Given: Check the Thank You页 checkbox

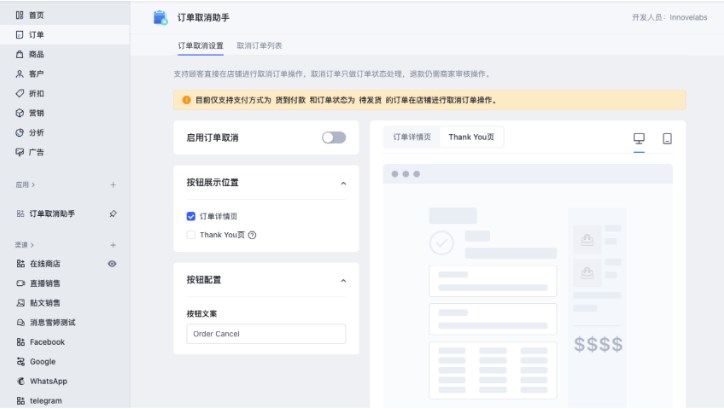Looking at the screenshot, I should click(x=191, y=235).
